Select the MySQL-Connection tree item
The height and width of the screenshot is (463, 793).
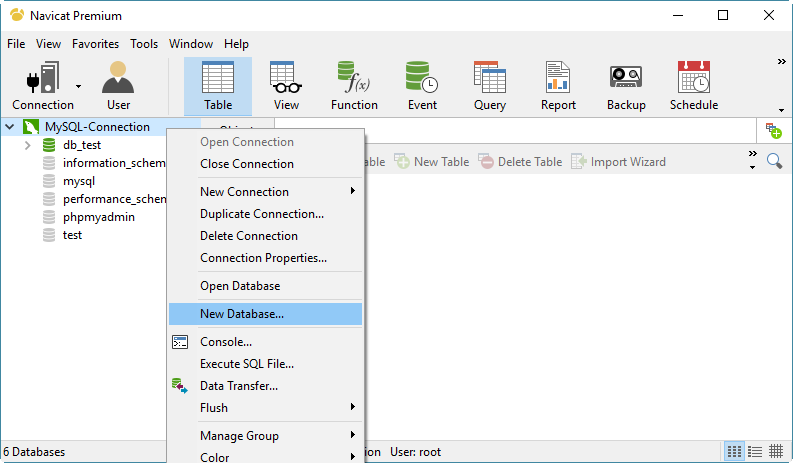click(97, 127)
